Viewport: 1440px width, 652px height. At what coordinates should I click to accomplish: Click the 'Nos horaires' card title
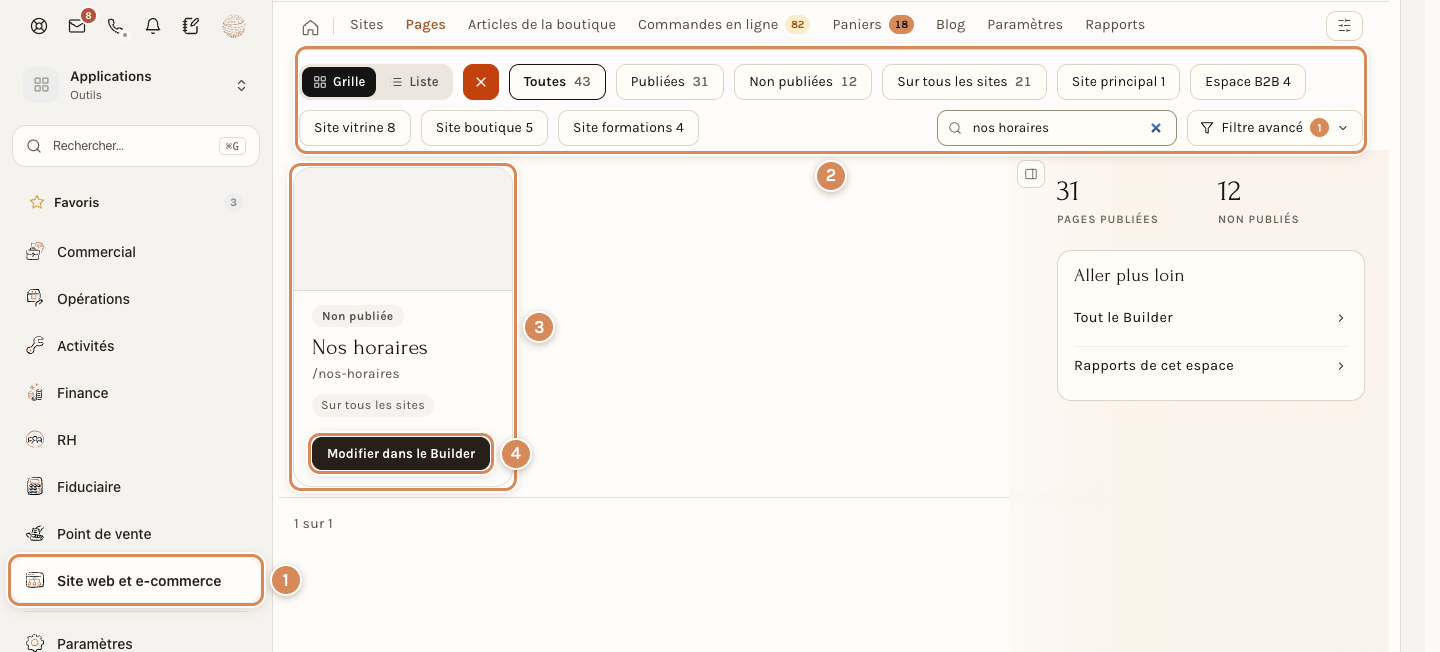[370, 348]
